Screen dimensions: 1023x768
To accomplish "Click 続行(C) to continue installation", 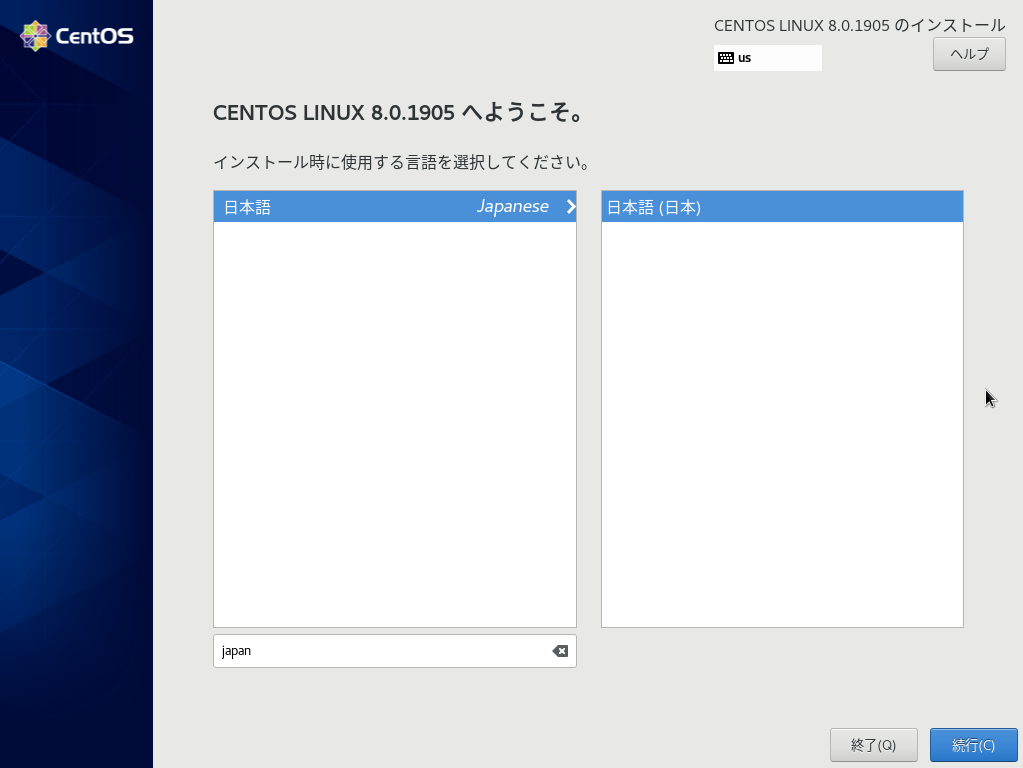I will pyautogui.click(x=973, y=745).
